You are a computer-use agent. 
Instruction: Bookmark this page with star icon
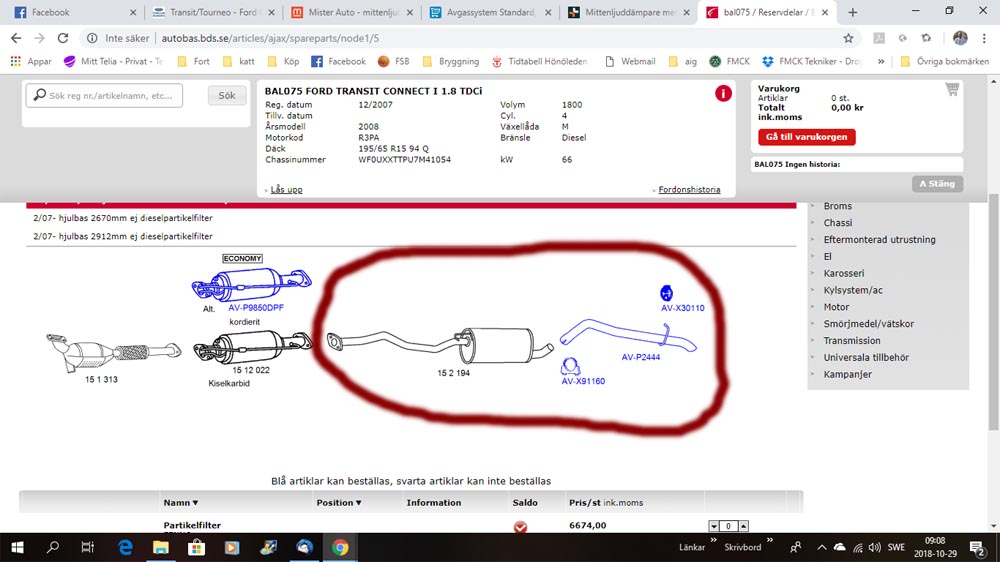pyautogui.click(x=848, y=38)
